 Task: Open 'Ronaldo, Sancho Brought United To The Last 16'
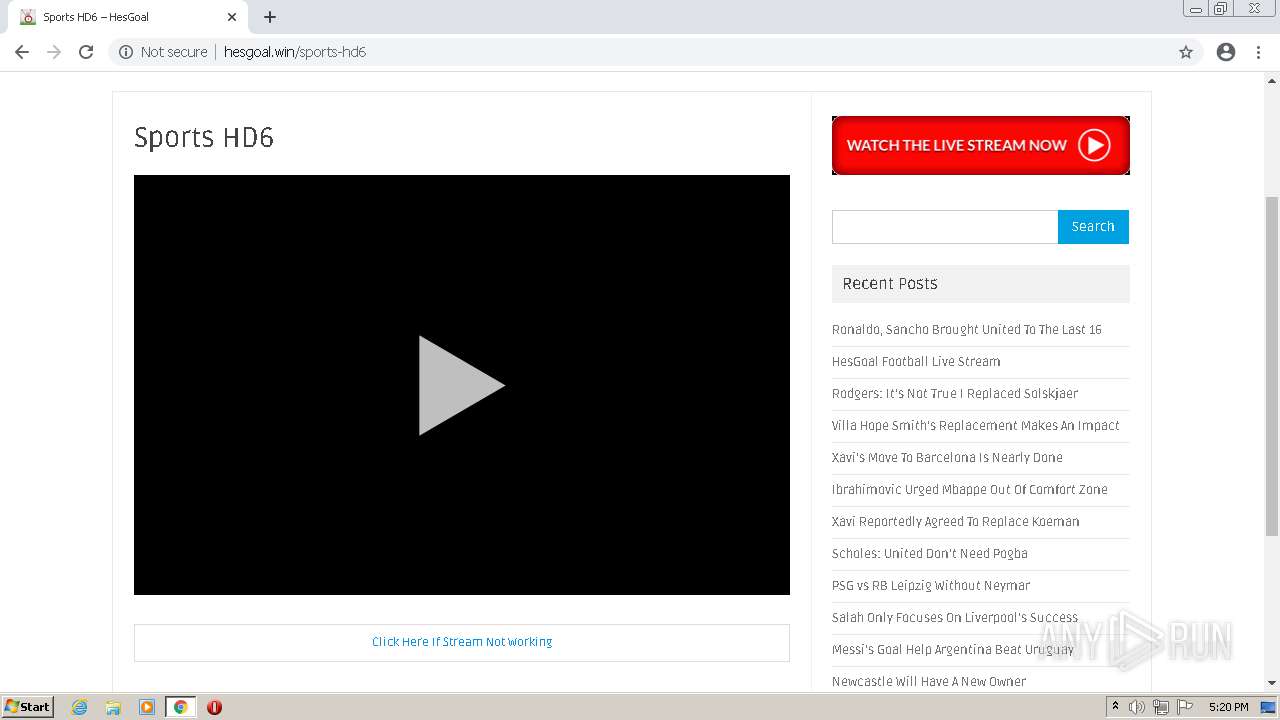(x=967, y=329)
